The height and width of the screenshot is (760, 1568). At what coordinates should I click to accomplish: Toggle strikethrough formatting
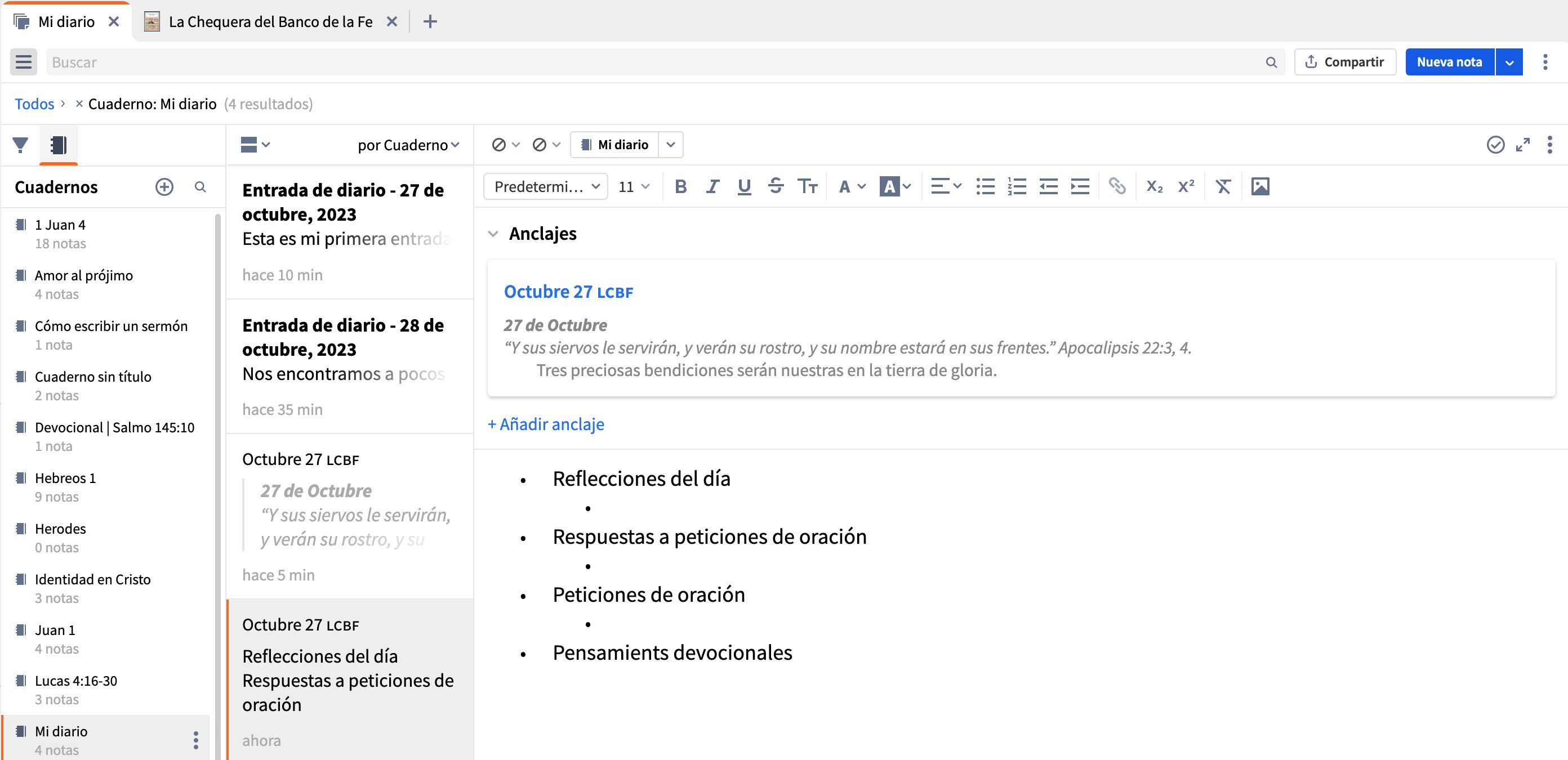click(776, 186)
